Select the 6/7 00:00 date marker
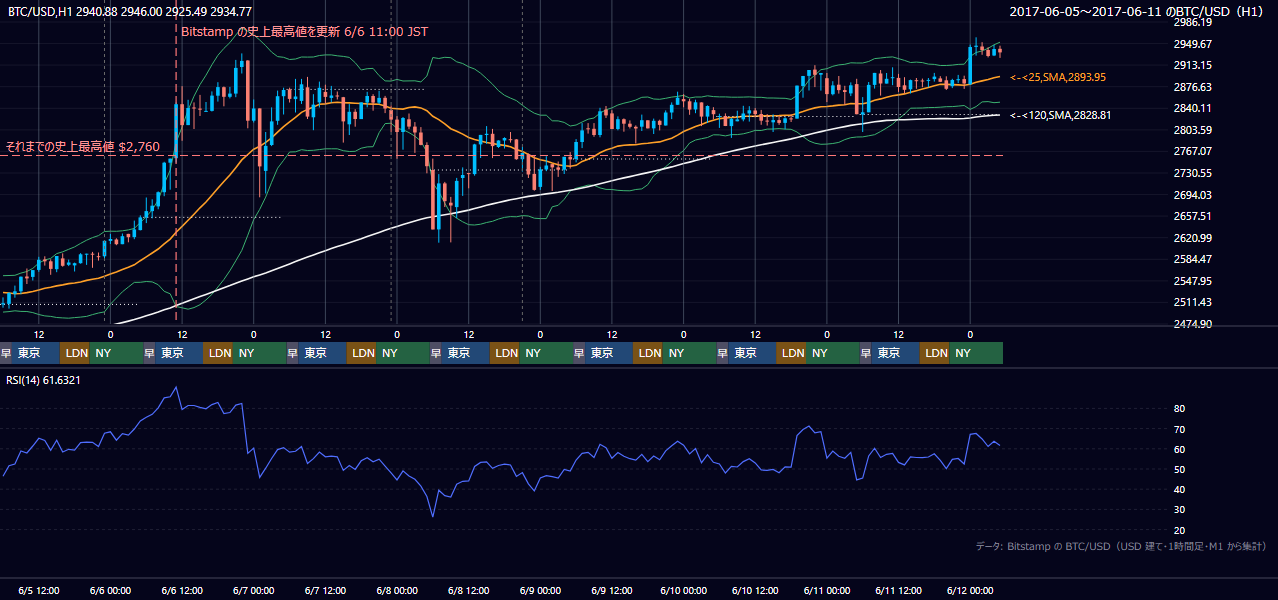Image resolution: width=1278 pixels, height=600 pixels. point(254,590)
